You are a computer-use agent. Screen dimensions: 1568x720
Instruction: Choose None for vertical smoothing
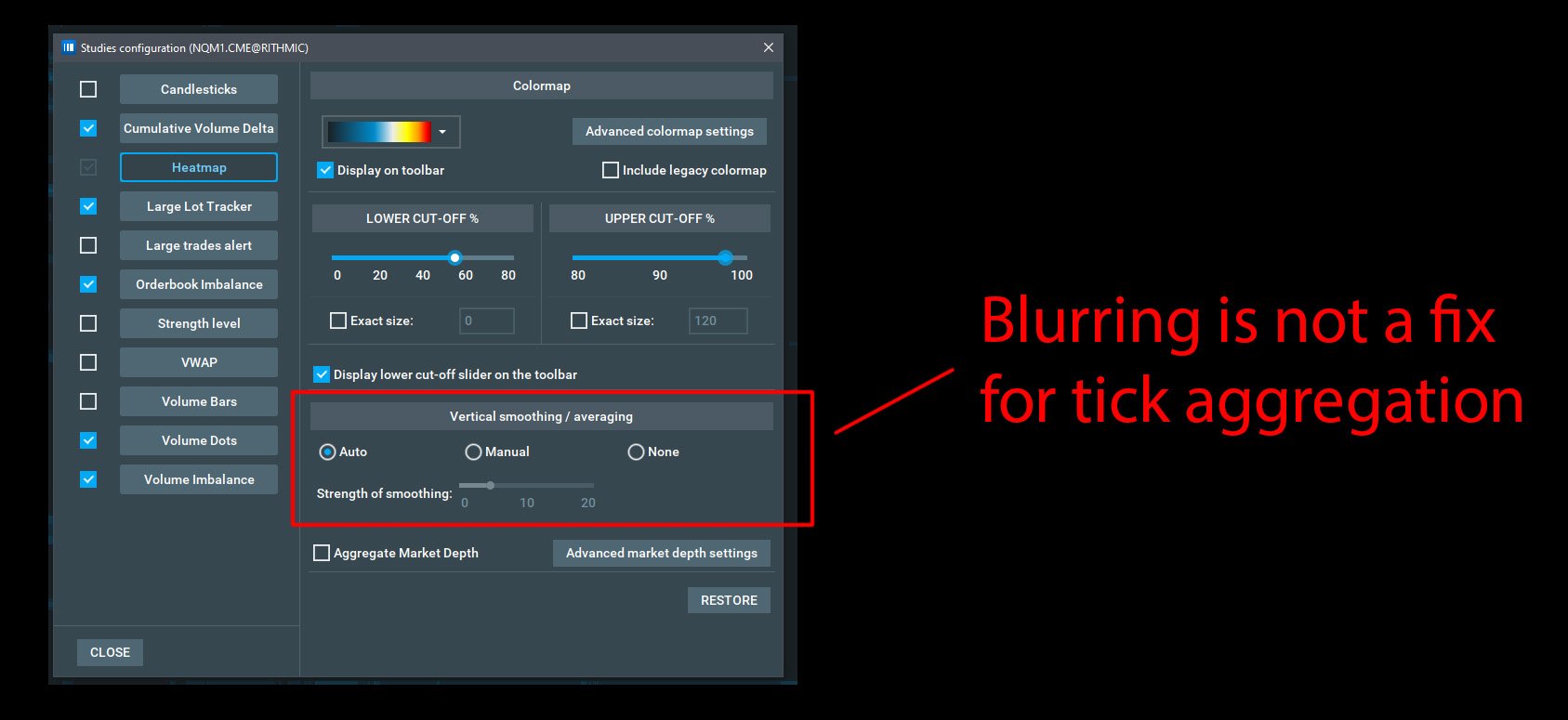click(x=636, y=452)
